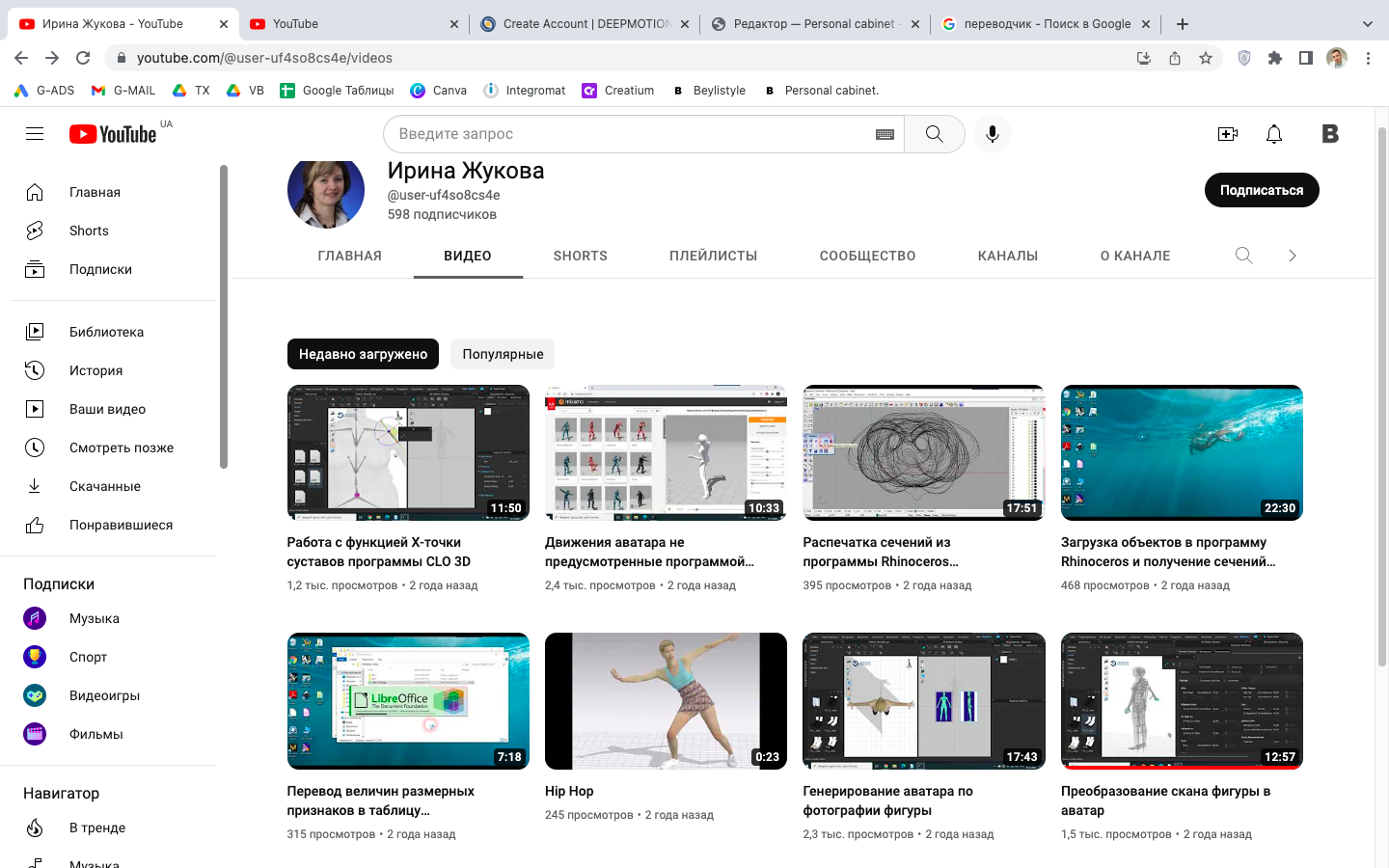Open the browser extensions puzzle icon

pos(1274,58)
